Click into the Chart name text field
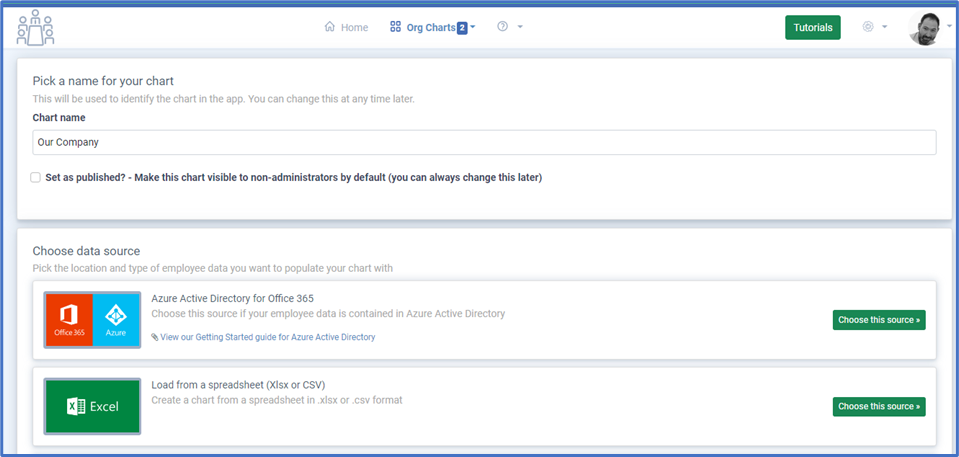Image resolution: width=959 pixels, height=457 pixels. 484,142
